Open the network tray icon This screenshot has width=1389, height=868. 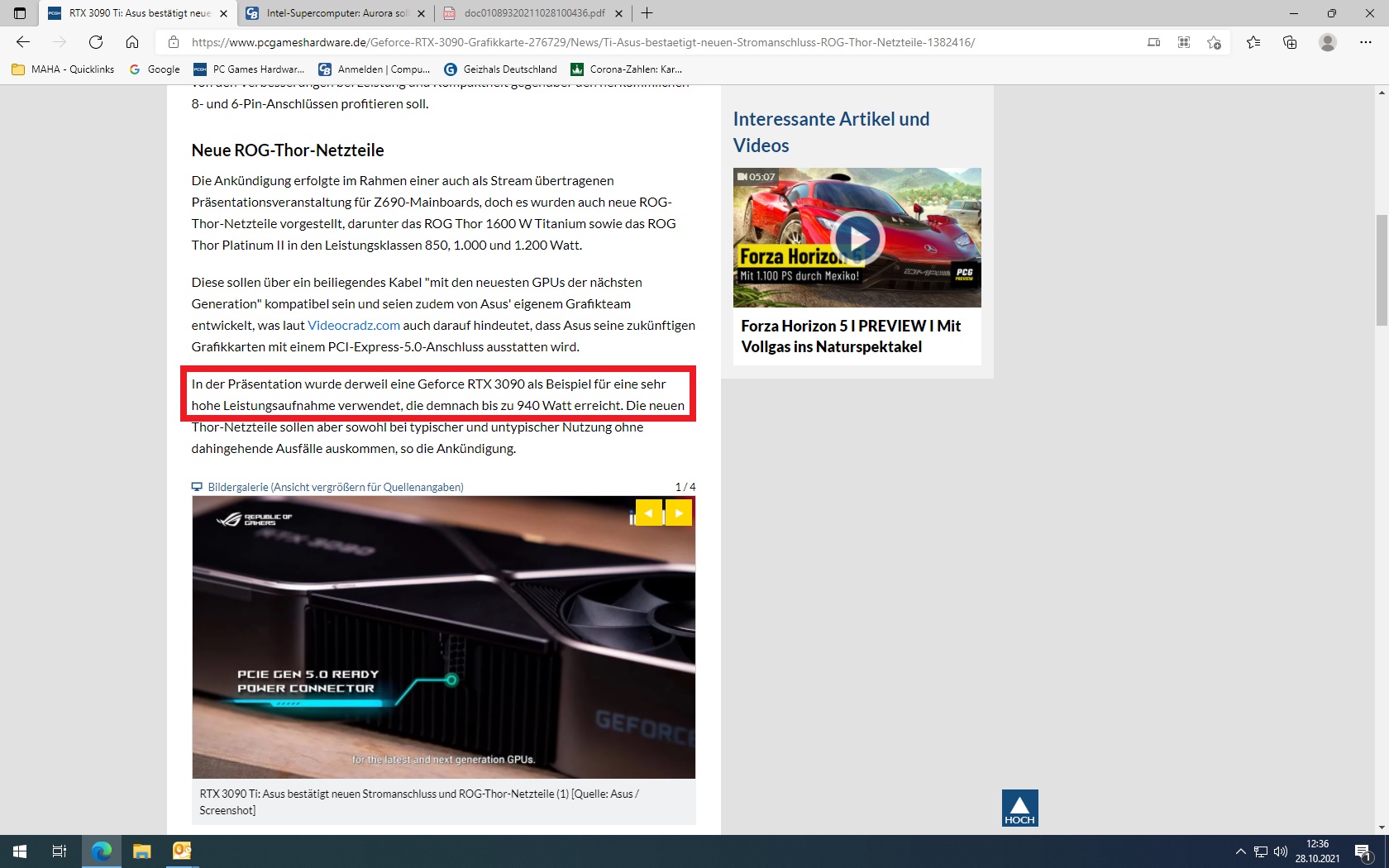click(x=1261, y=851)
